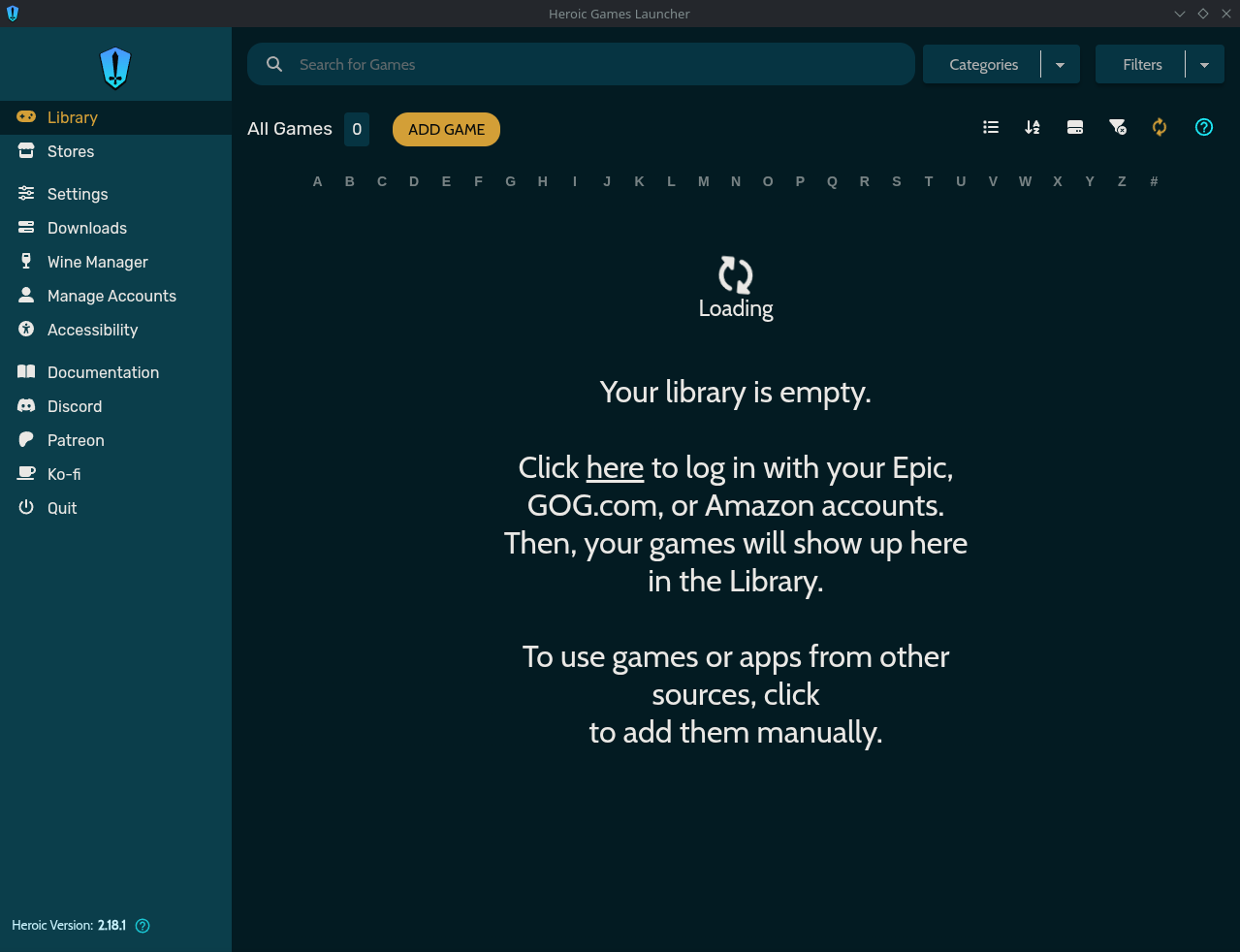Click the Wine glass icon

click(x=26, y=261)
